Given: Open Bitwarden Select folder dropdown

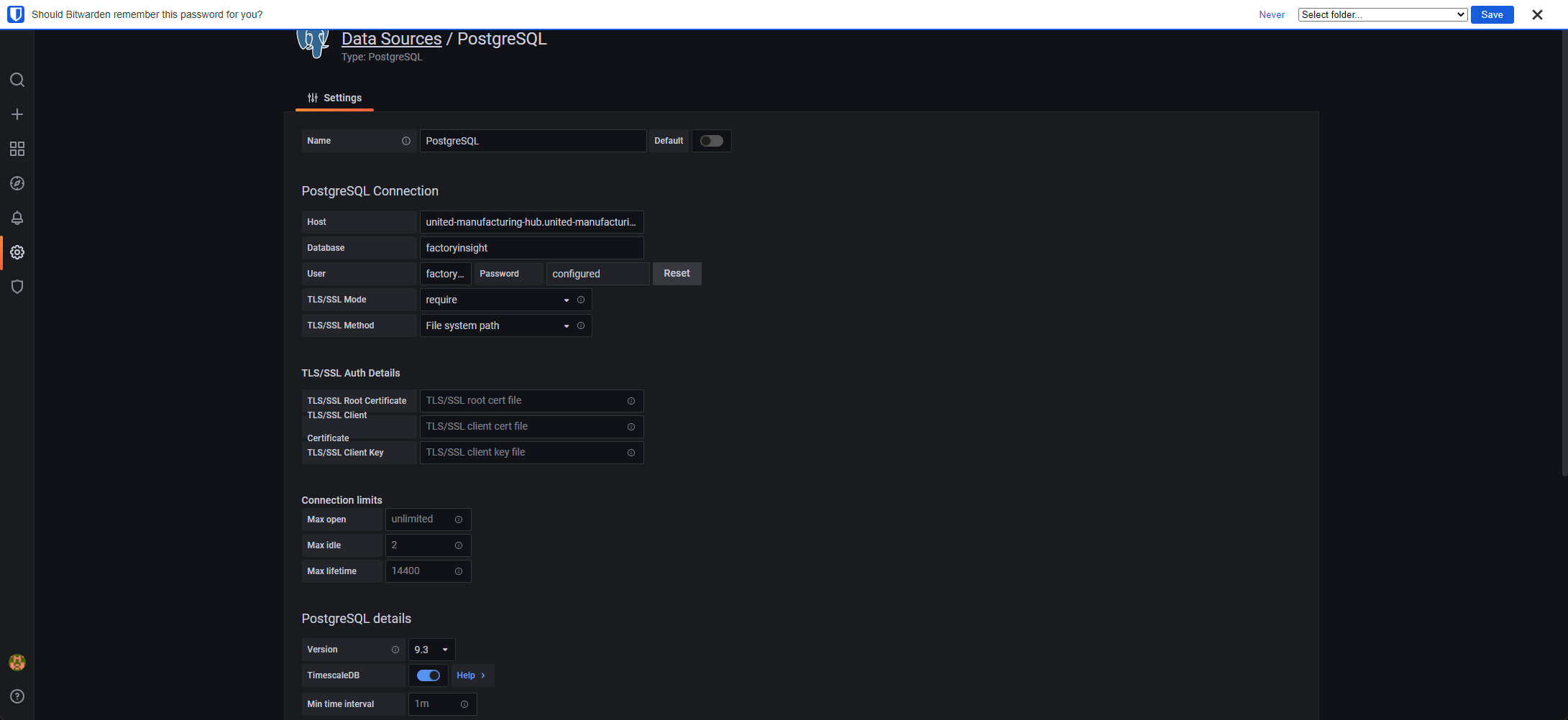Looking at the screenshot, I should [1382, 14].
